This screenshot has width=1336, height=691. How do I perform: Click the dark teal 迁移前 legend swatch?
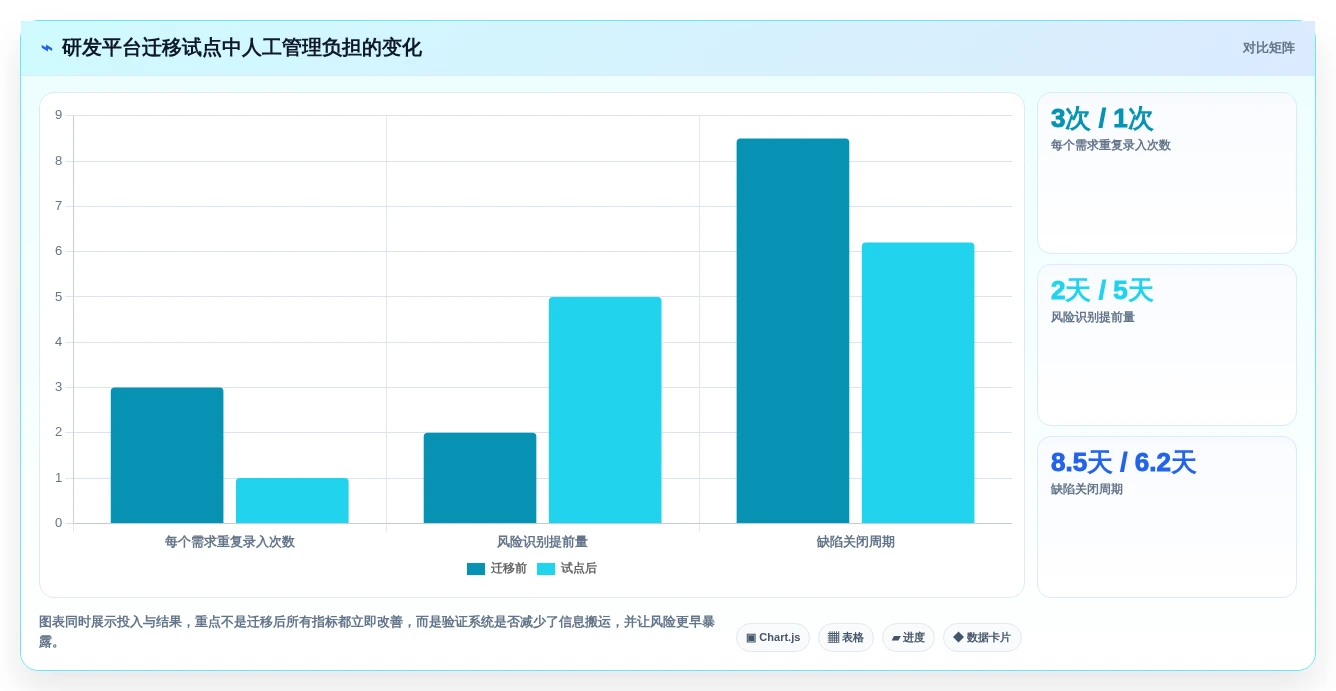click(x=476, y=569)
